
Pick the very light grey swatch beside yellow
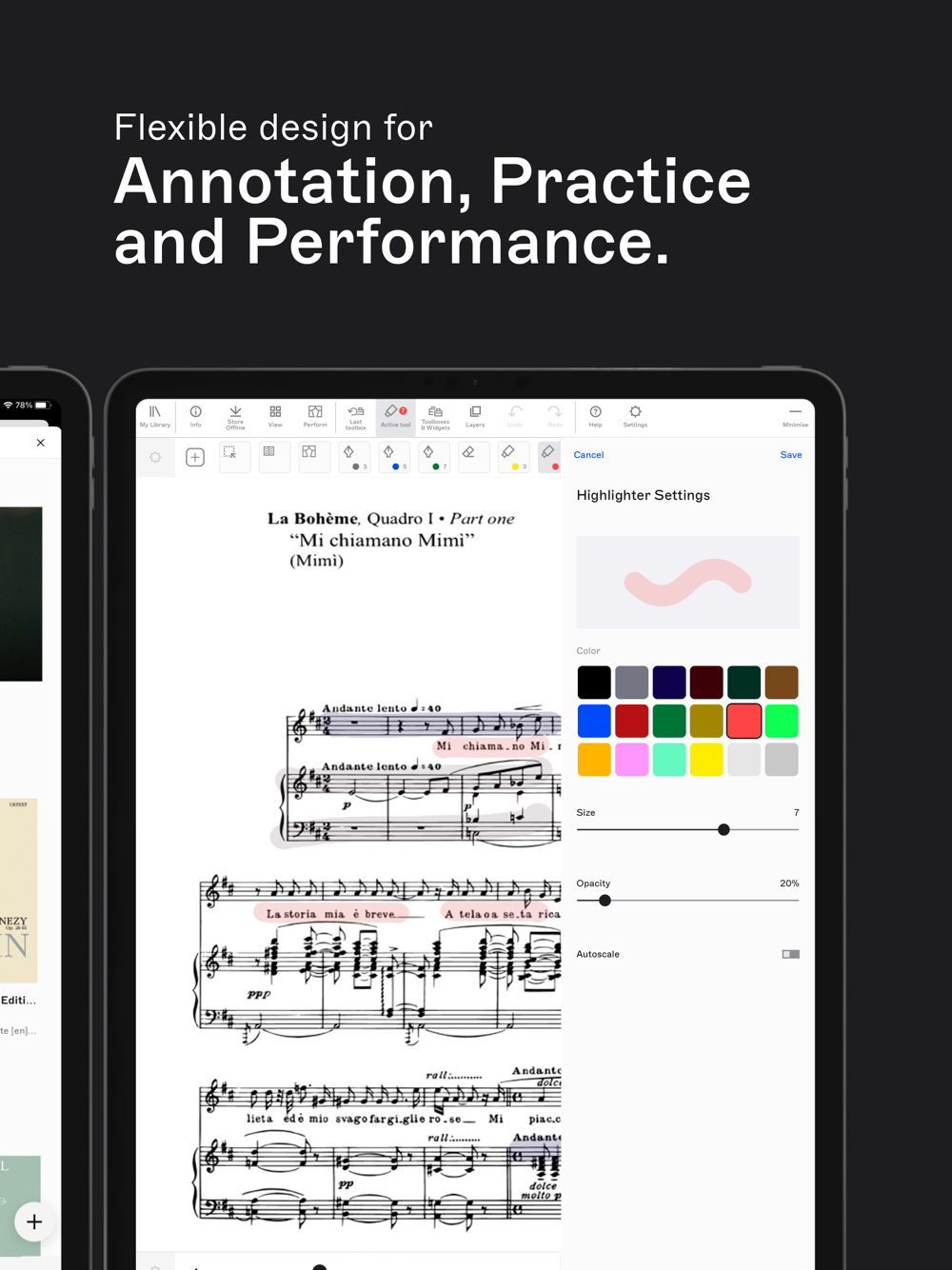(x=744, y=760)
